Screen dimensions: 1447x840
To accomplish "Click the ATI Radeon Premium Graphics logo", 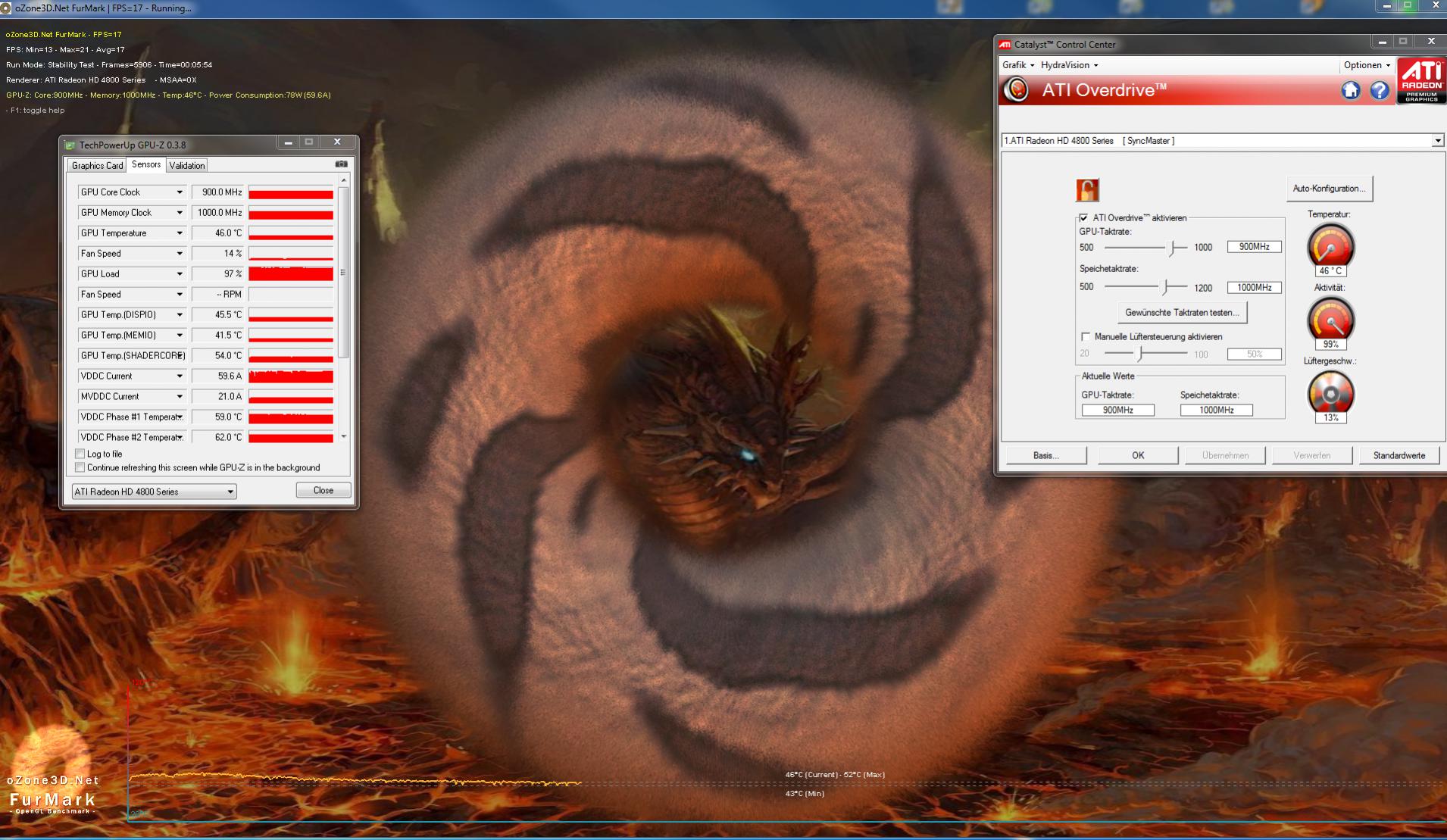I will pos(1421,81).
